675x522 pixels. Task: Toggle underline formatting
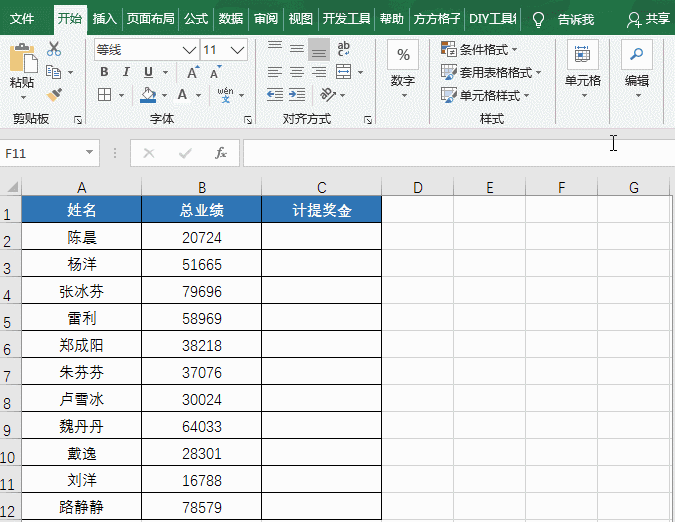coord(148,72)
